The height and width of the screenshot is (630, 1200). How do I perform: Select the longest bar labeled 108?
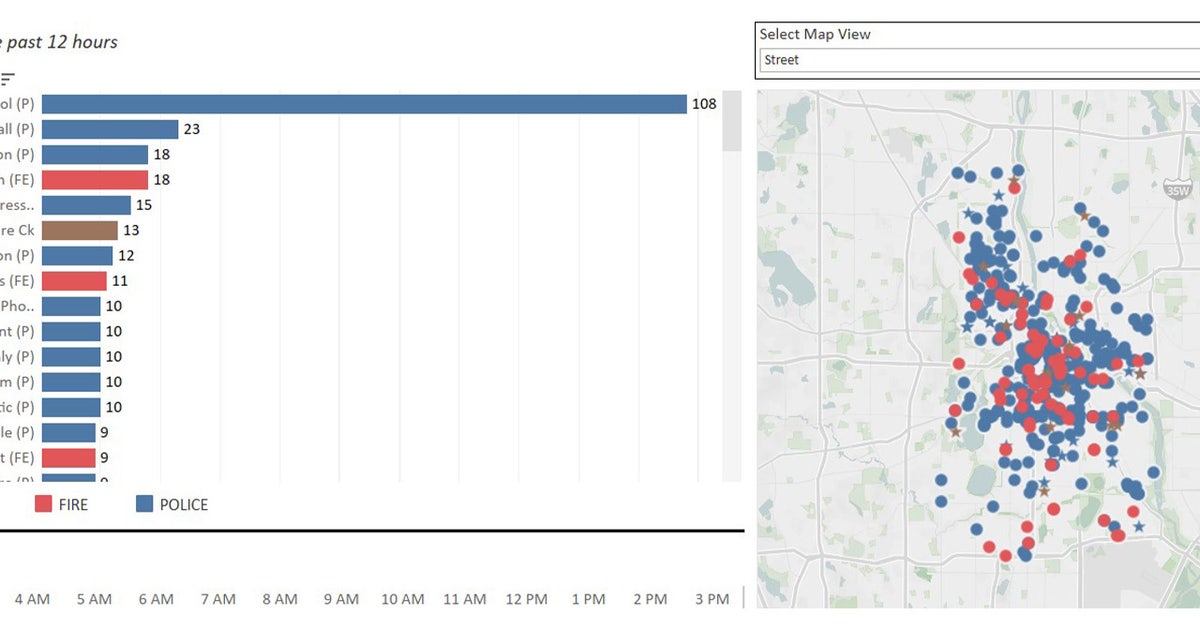point(364,104)
